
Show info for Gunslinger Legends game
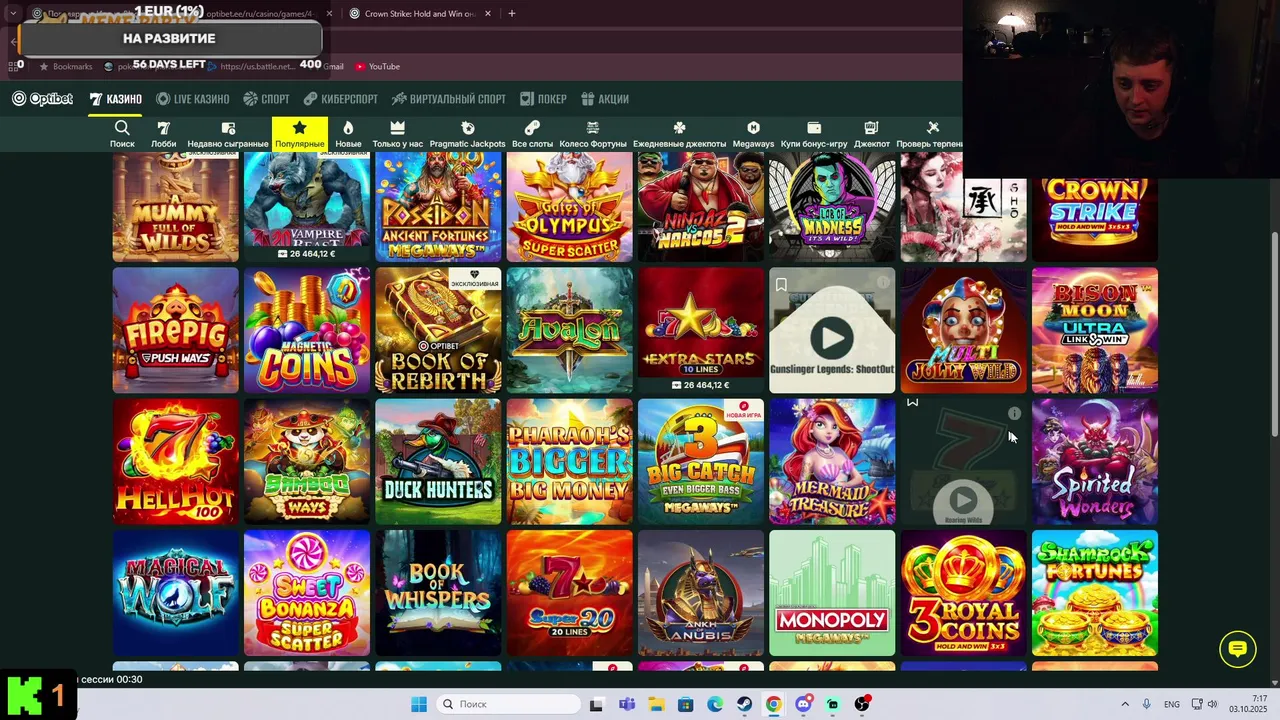click(883, 283)
